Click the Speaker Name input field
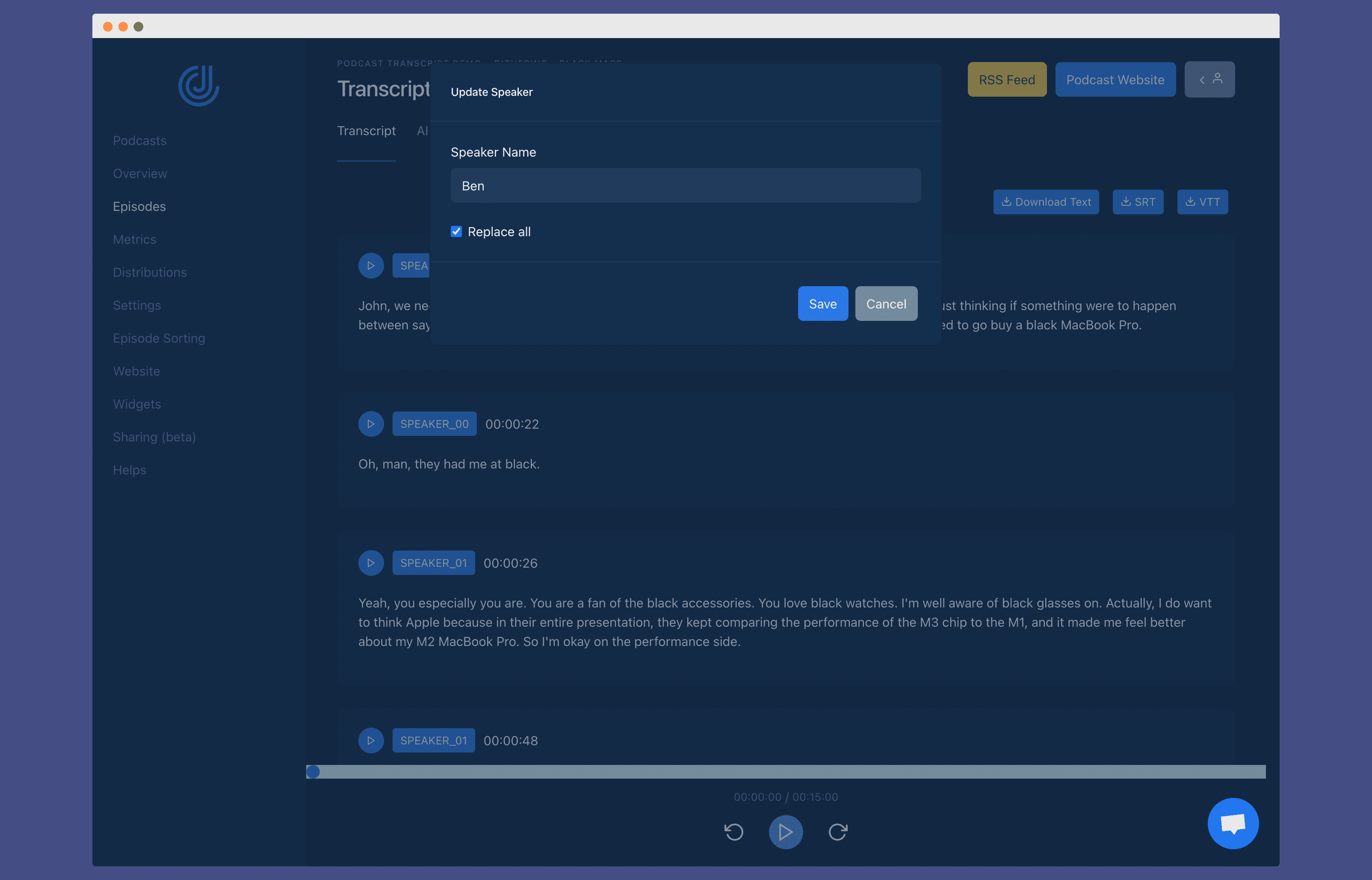 (686, 186)
